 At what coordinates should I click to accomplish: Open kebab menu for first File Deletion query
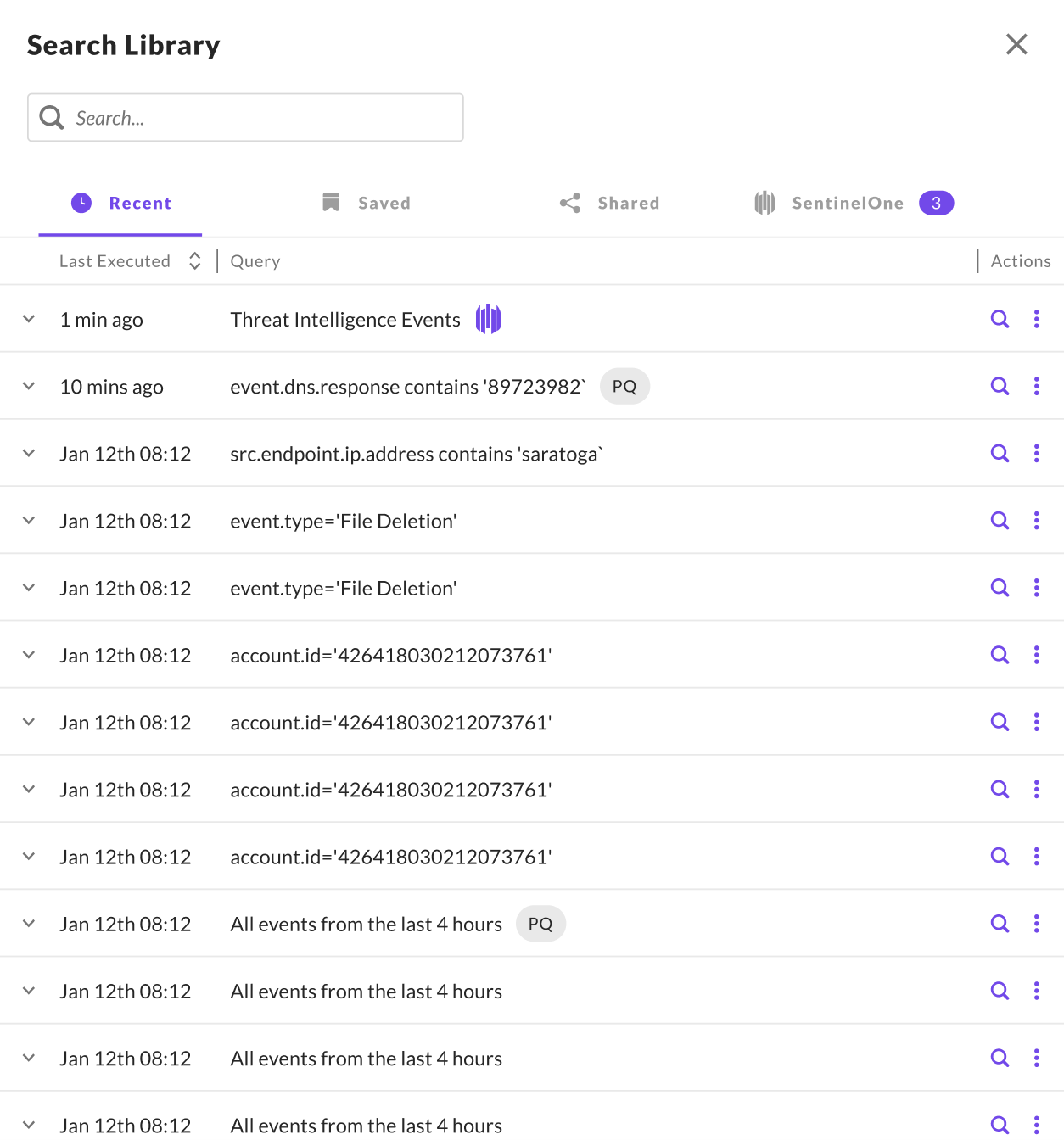pos(1036,521)
